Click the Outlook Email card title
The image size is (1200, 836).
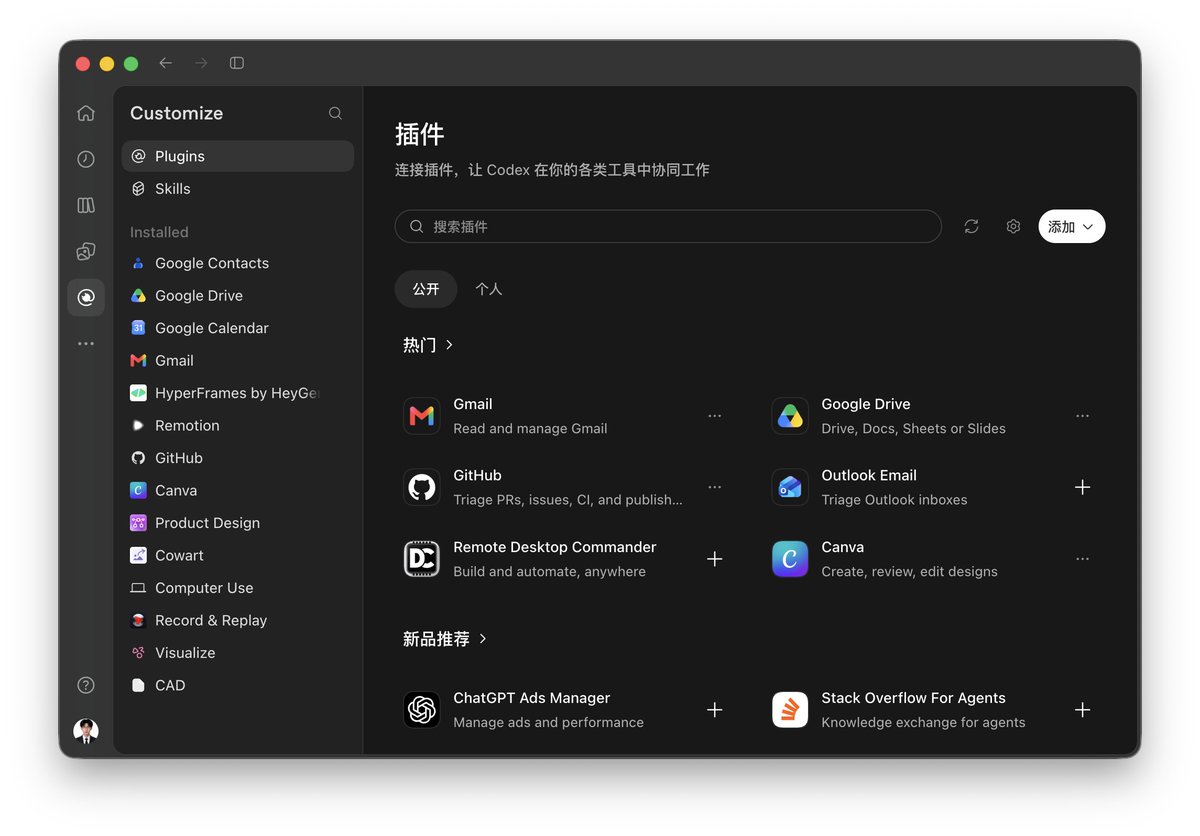pos(869,476)
